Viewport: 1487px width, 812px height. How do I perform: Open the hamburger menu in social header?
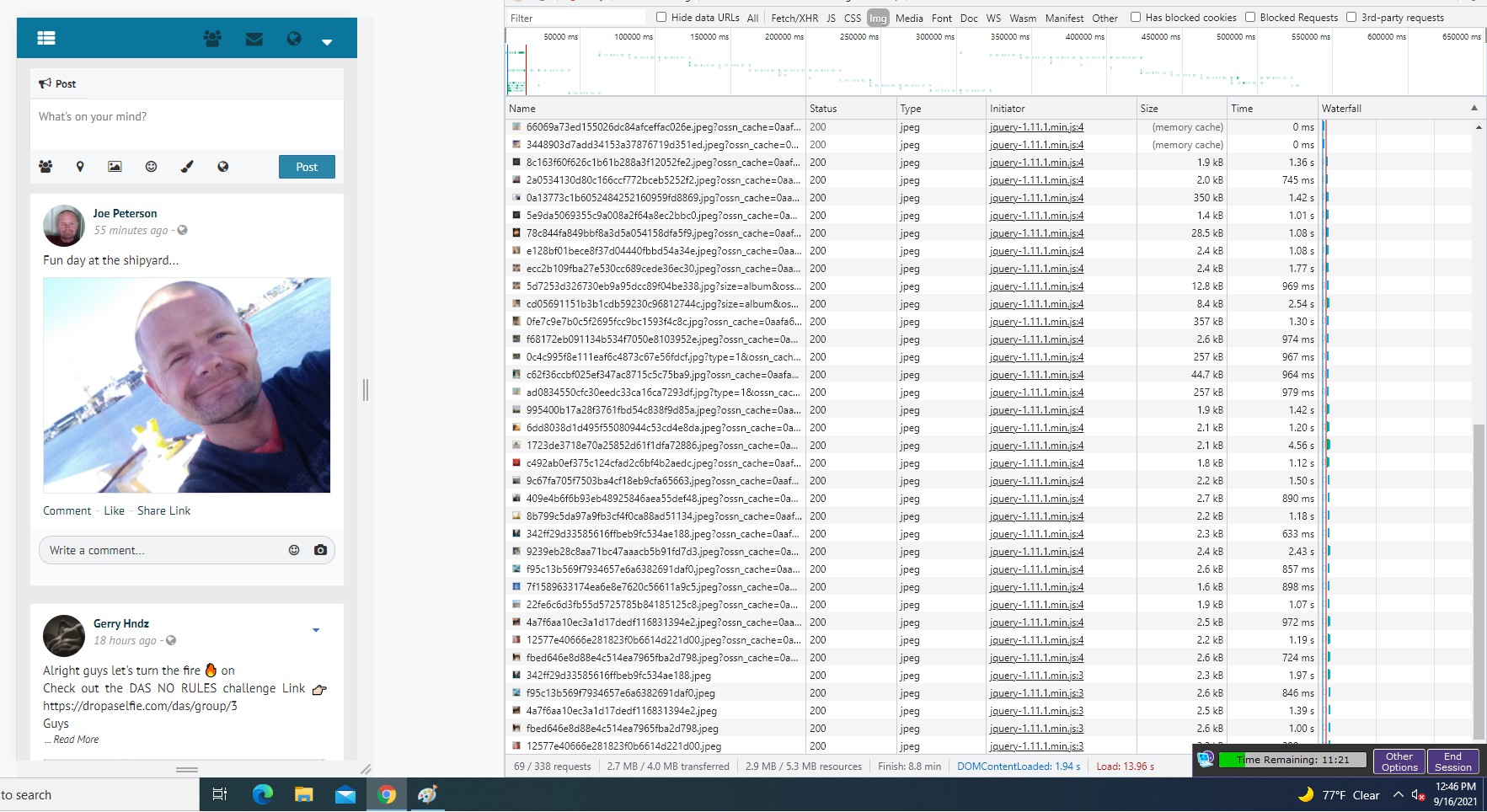46,38
